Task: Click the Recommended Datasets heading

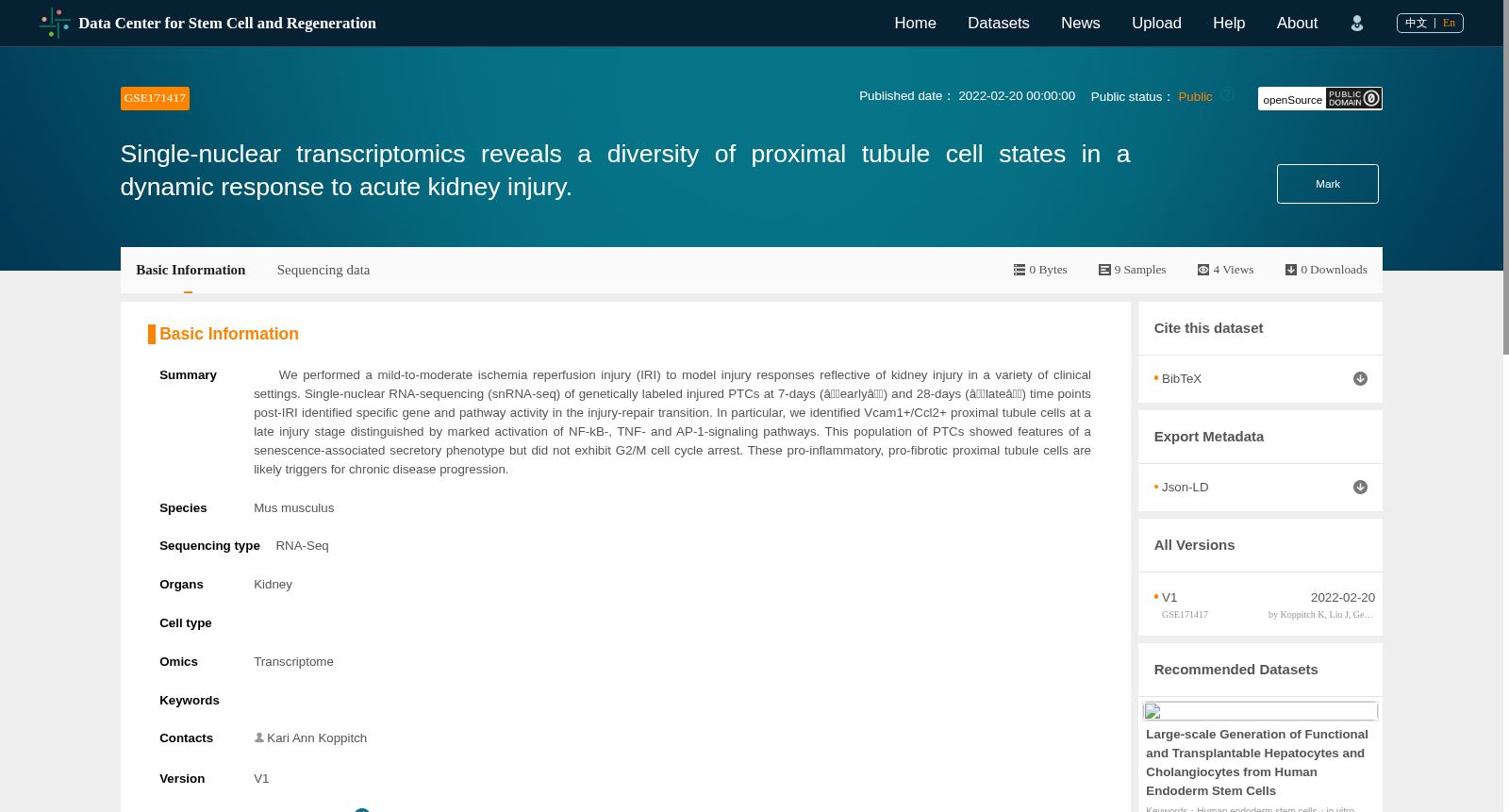Action: [1235, 670]
